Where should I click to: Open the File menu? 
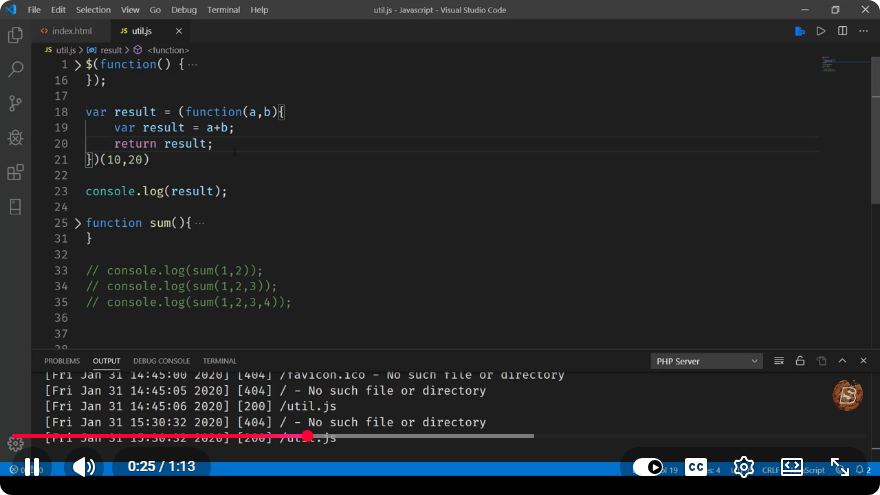(34, 10)
